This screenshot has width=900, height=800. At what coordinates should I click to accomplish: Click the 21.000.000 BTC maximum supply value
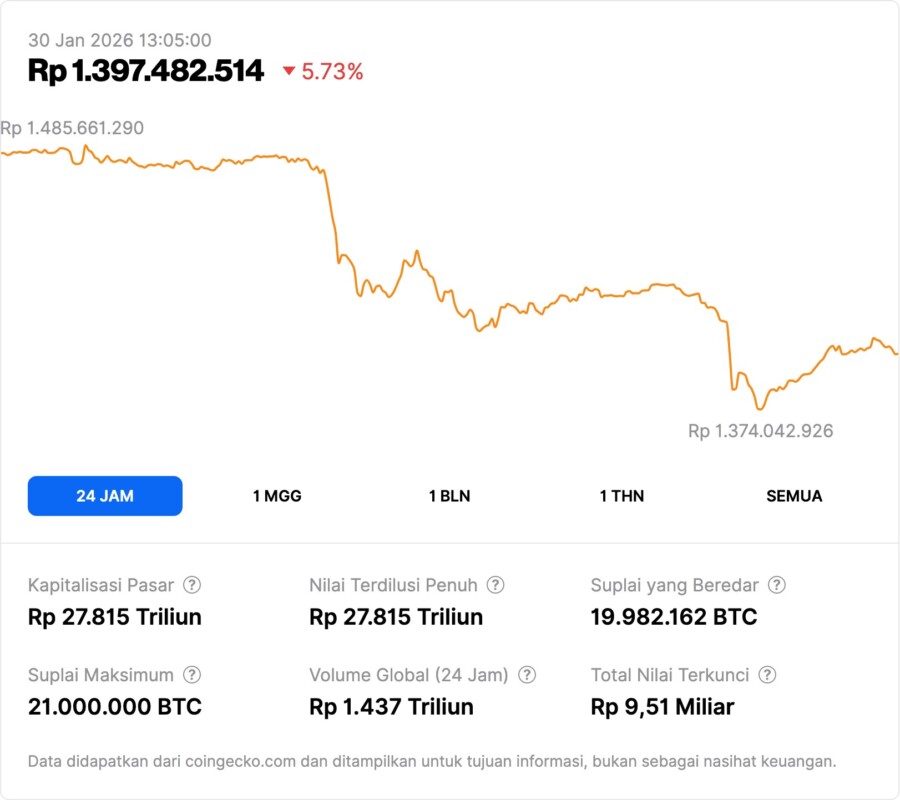pyautogui.click(x=115, y=707)
